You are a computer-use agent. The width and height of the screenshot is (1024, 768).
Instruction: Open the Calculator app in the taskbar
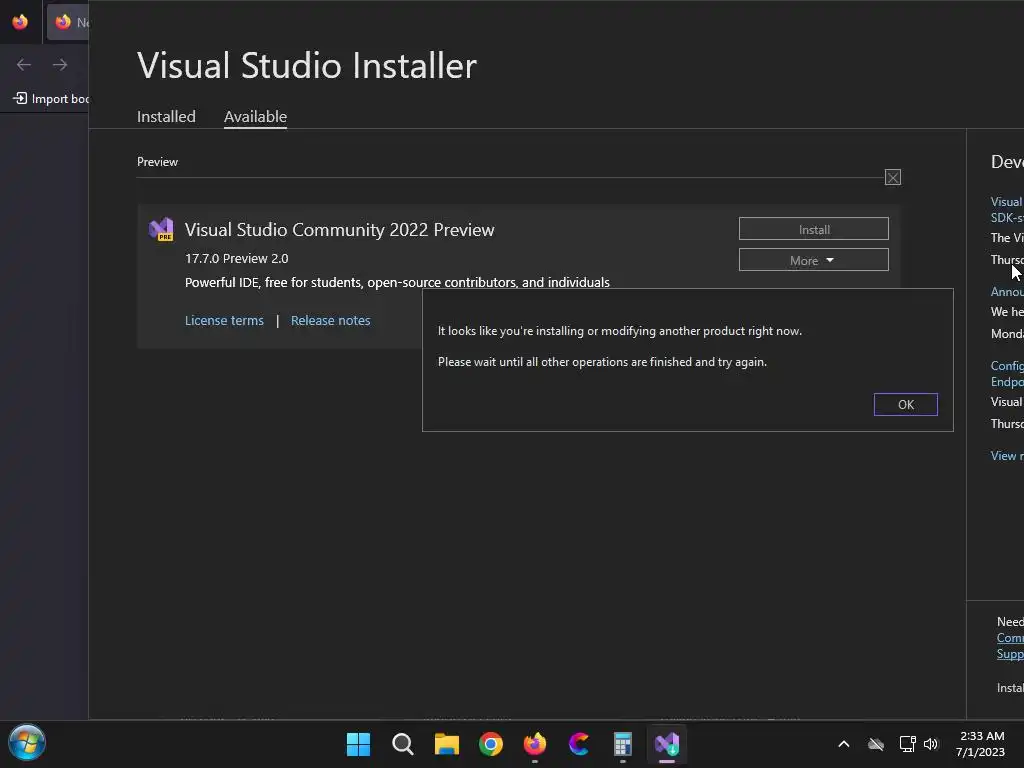tap(622, 744)
